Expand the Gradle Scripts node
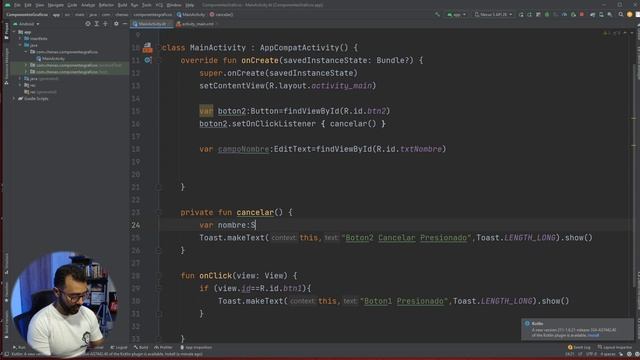Image resolution: width=640 pixels, height=360 pixels. [x=14, y=98]
